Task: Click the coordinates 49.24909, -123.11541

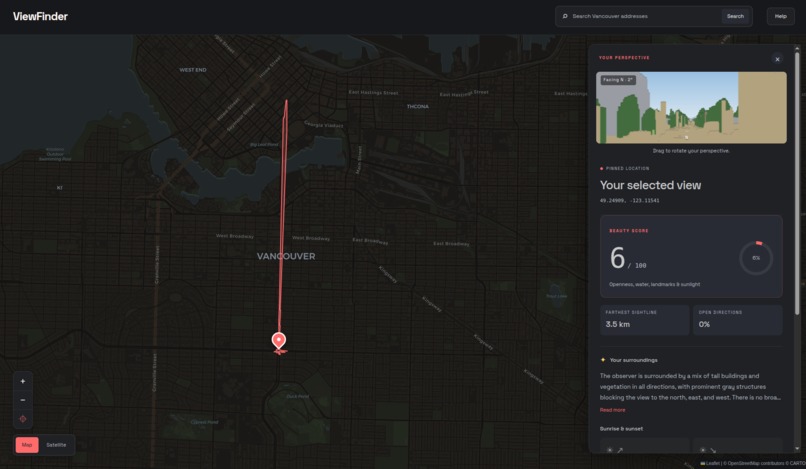Action: click(629, 201)
